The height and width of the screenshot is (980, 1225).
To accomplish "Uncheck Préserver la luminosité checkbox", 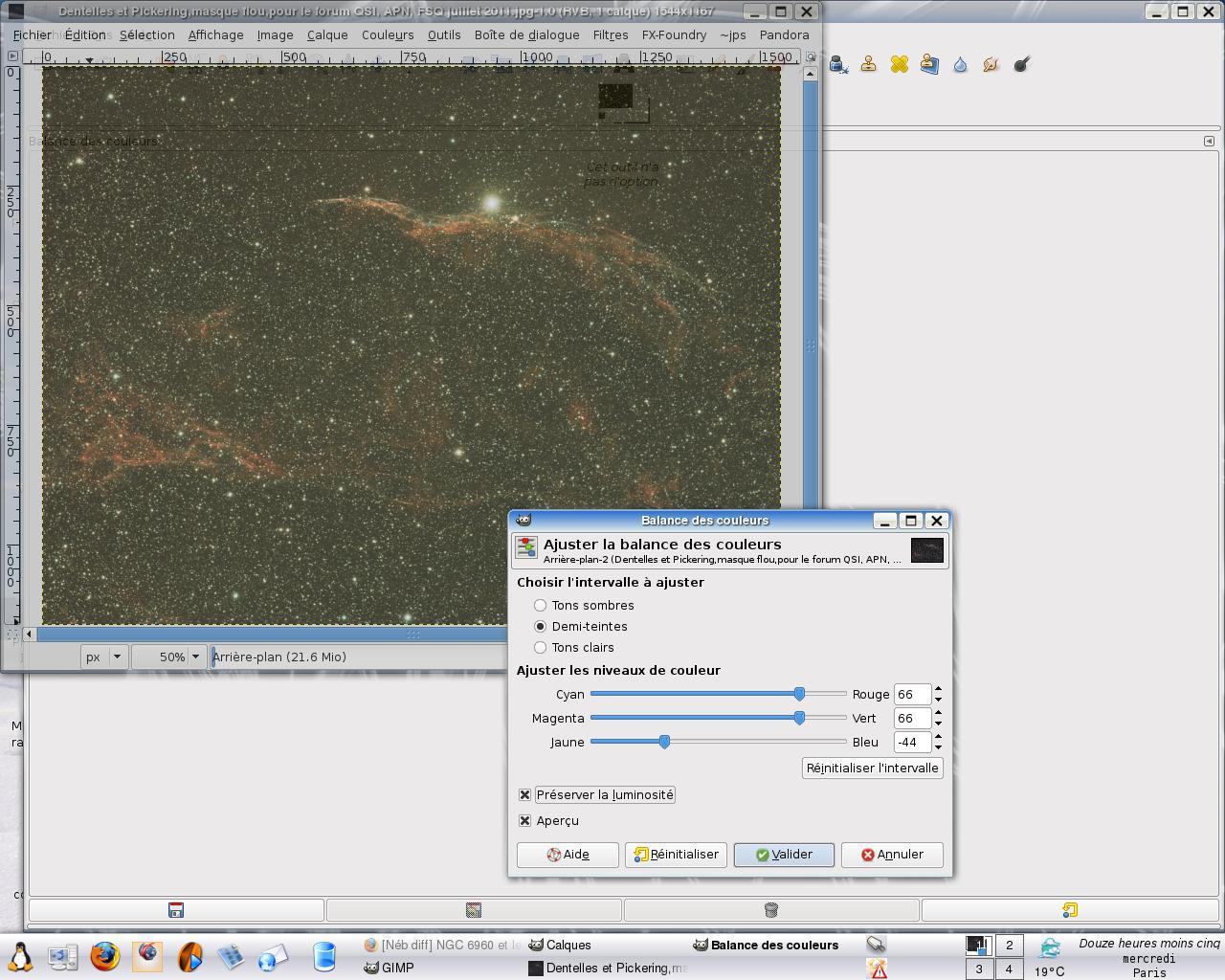I will point(524,794).
